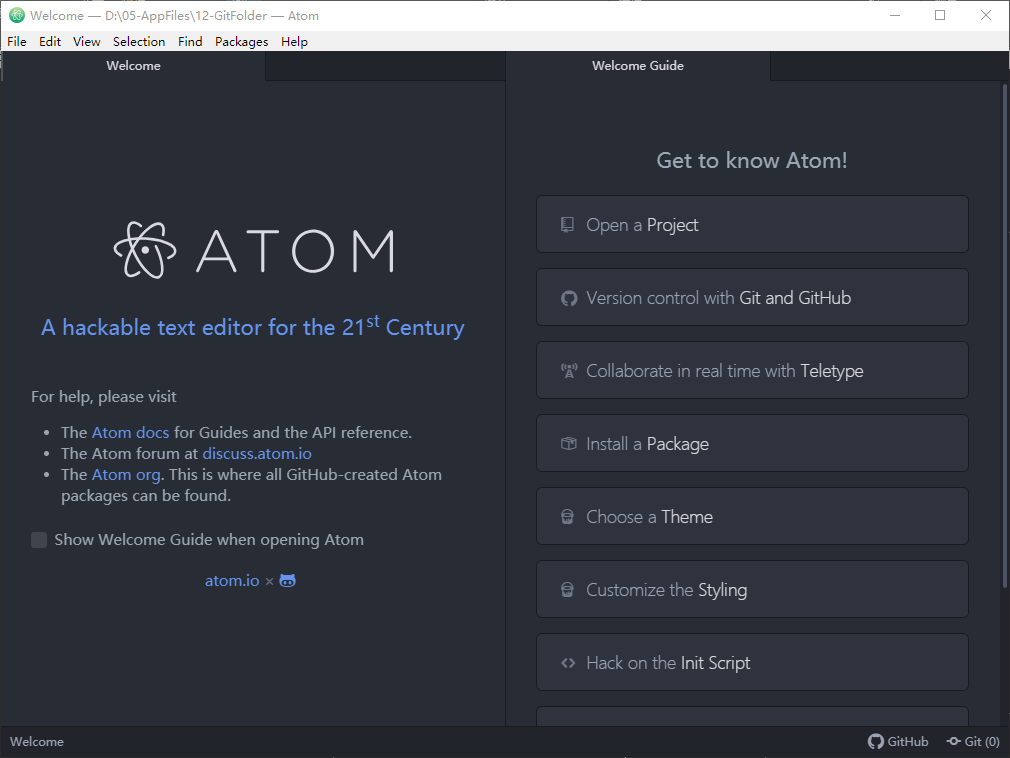Expand Collaborate in real time with Teletype

(x=752, y=370)
